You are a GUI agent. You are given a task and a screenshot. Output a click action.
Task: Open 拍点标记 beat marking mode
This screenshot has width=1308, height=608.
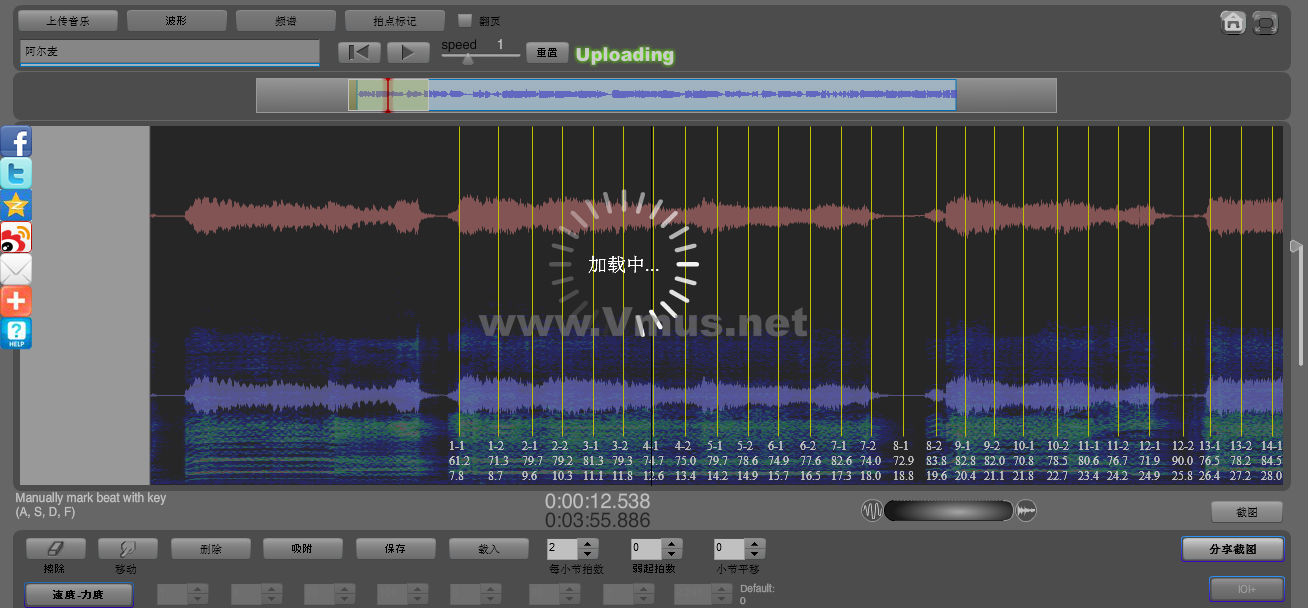[394, 21]
